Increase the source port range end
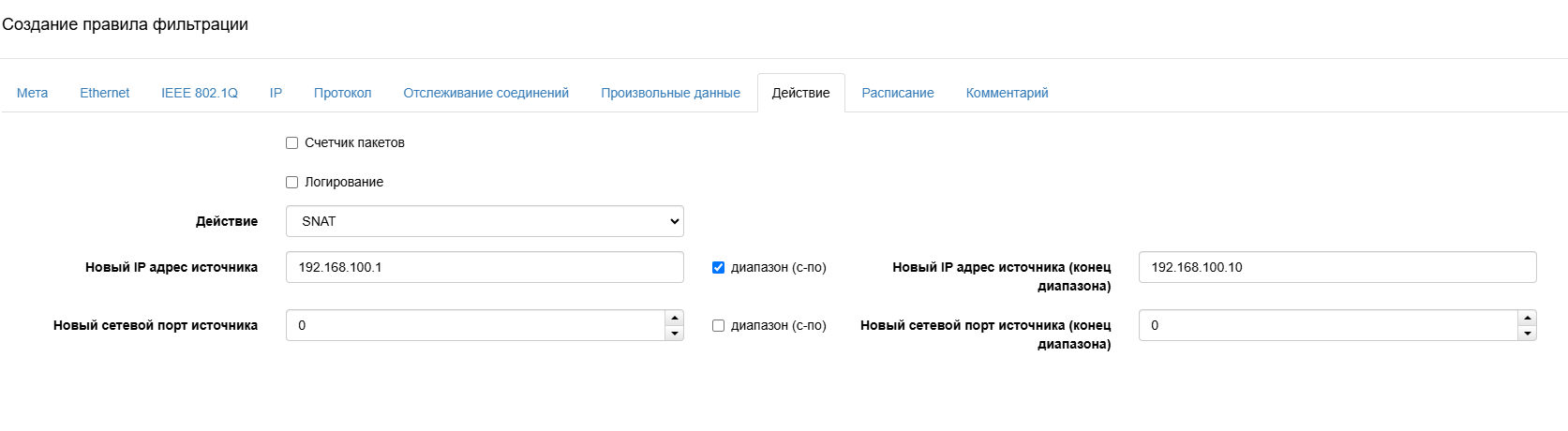This screenshot has height=431, width=1568. (1527, 319)
